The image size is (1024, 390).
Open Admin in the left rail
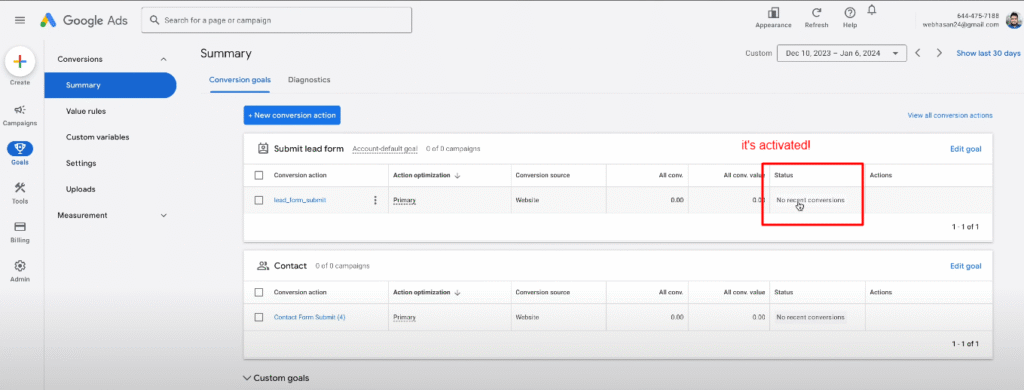click(x=20, y=271)
